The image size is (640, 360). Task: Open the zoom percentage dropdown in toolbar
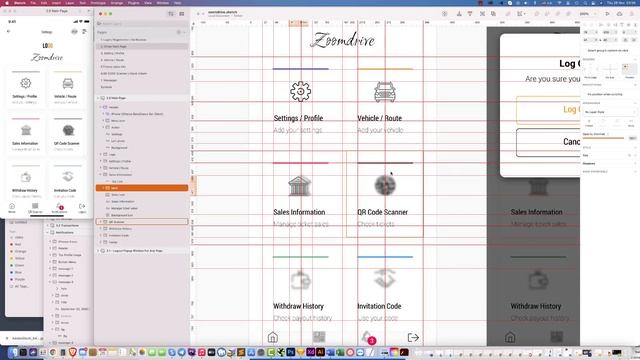pyautogui.click(x=586, y=14)
